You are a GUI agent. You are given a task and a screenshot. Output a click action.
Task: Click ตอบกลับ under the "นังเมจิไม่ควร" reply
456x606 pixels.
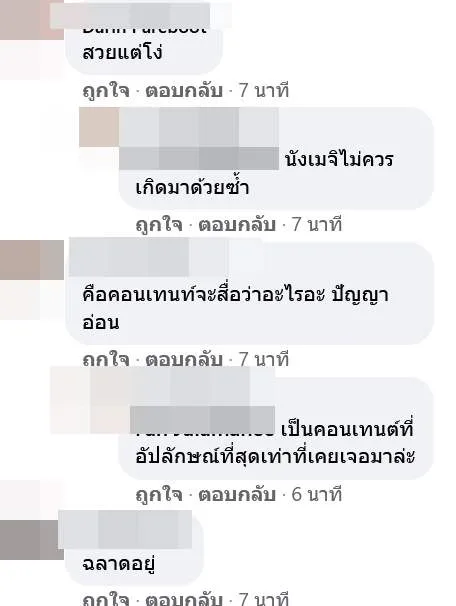click(x=237, y=225)
